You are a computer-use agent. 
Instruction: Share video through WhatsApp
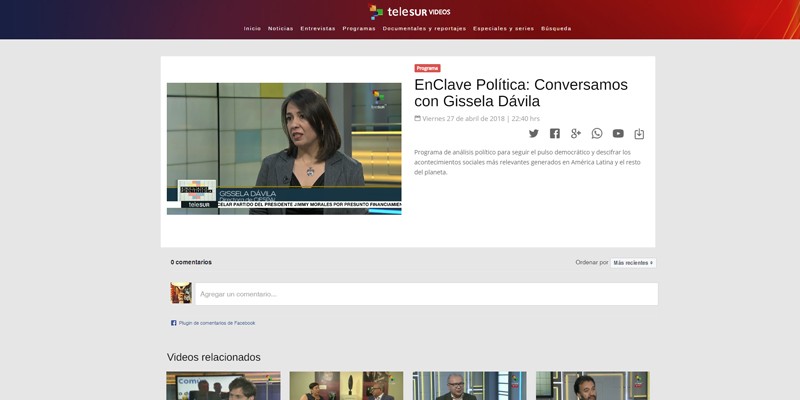[x=597, y=134]
